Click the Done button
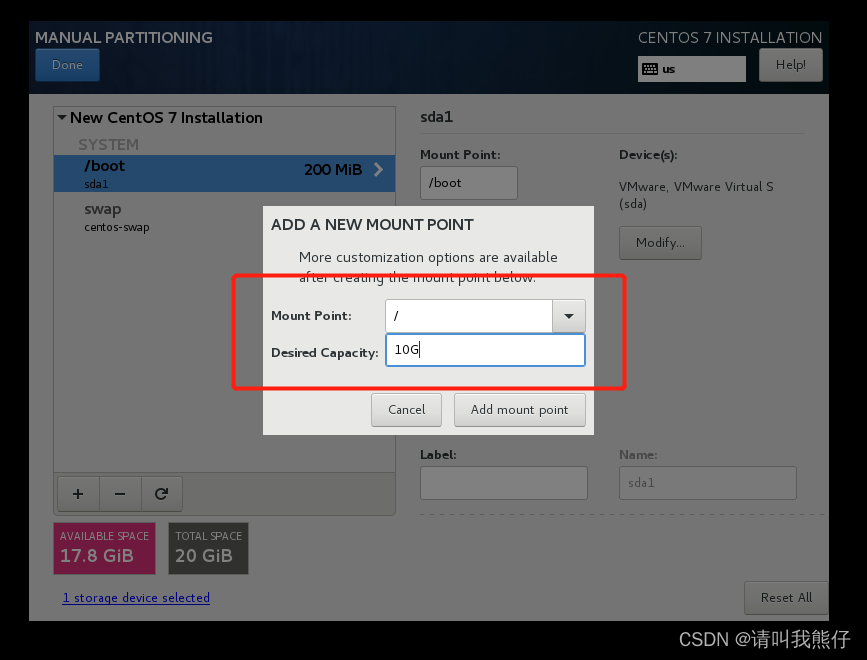867x660 pixels. point(67,64)
